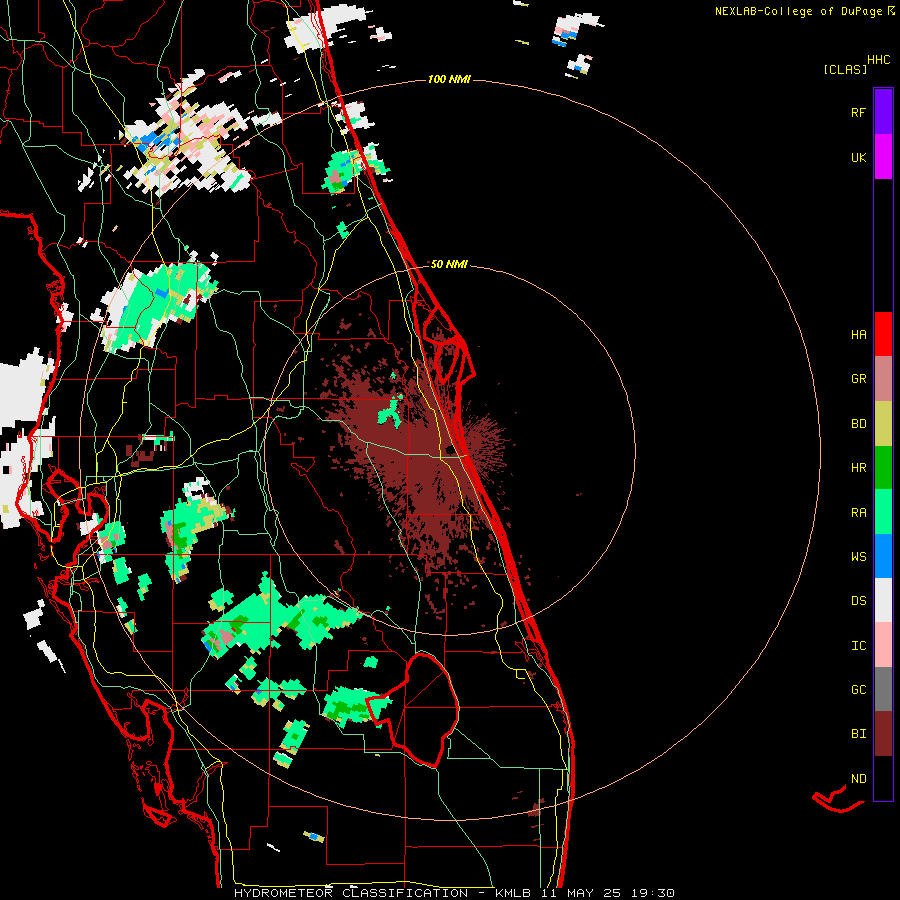The image size is (900, 900).
Task: Click the BD yellow legend swatch
Action: point(883,424)
